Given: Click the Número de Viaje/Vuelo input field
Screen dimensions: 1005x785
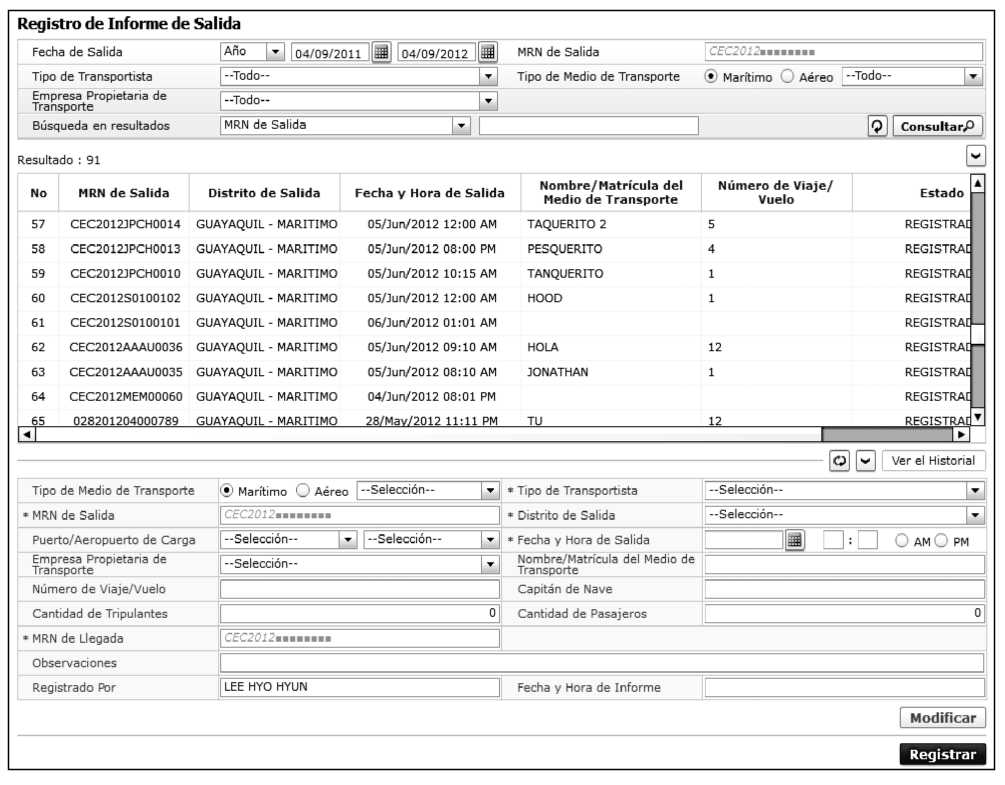Looking at the screenshot, I should point(360,590).
